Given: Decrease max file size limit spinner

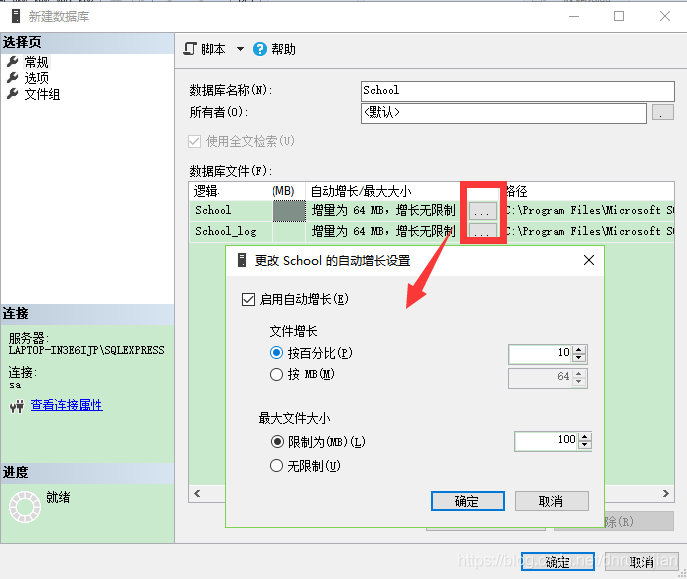Looking at the screenshot, I should 586,446.
